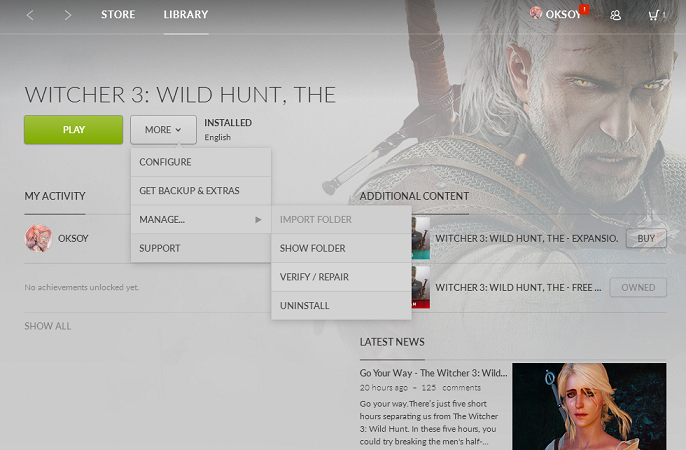Click the red notification badge
This screenshot has height=450, width=686.
pos(584,9)
